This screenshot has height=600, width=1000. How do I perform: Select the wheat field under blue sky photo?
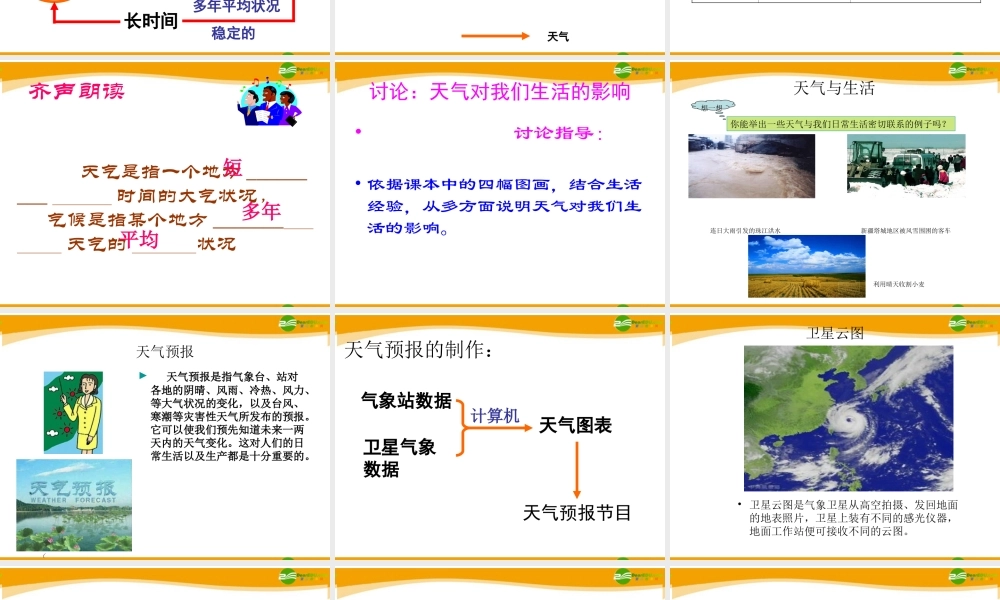click(x=807, y=267)
